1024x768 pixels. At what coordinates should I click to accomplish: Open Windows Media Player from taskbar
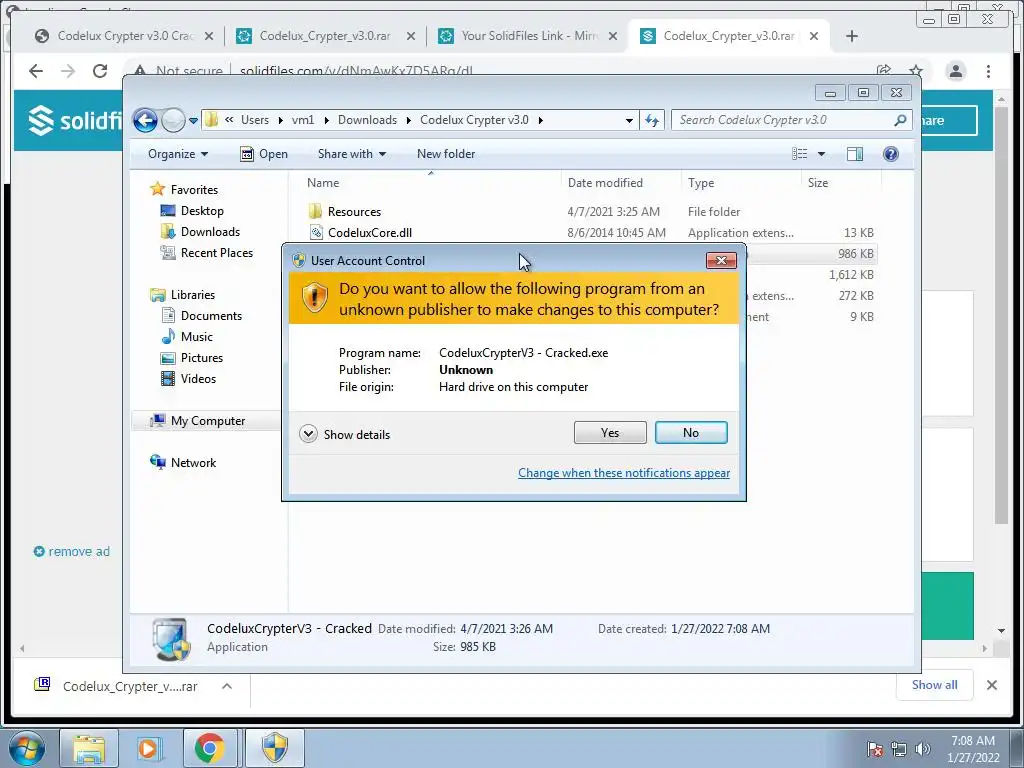(x=148, y=748)
